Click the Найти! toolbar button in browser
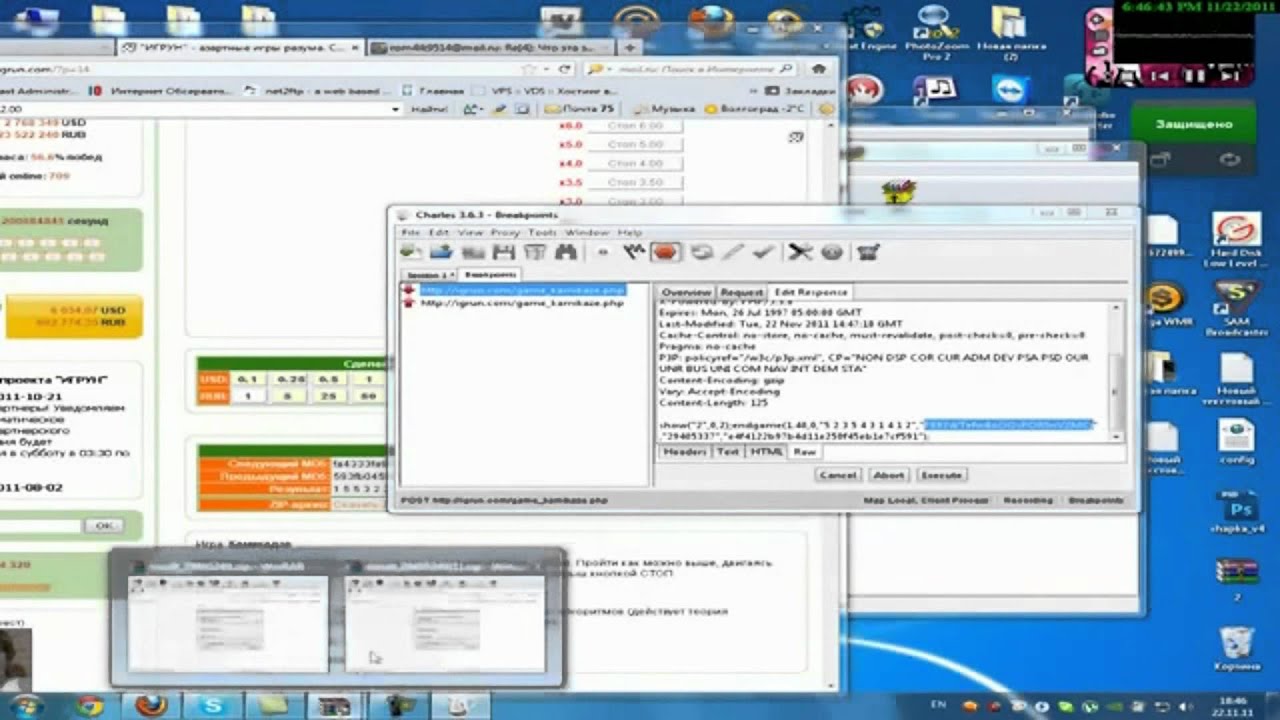The image size is (1280, 720). point(429,109)
